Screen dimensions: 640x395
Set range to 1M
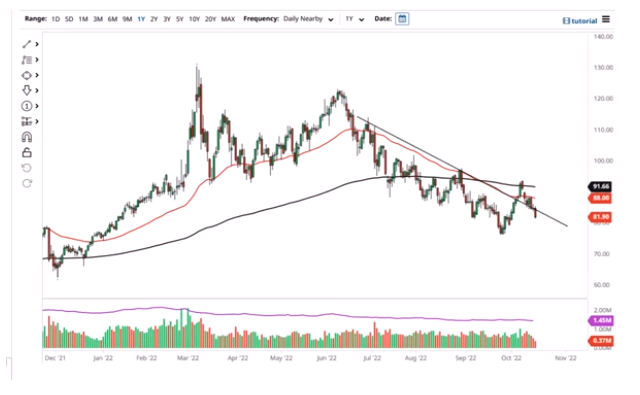click(83, 19)
